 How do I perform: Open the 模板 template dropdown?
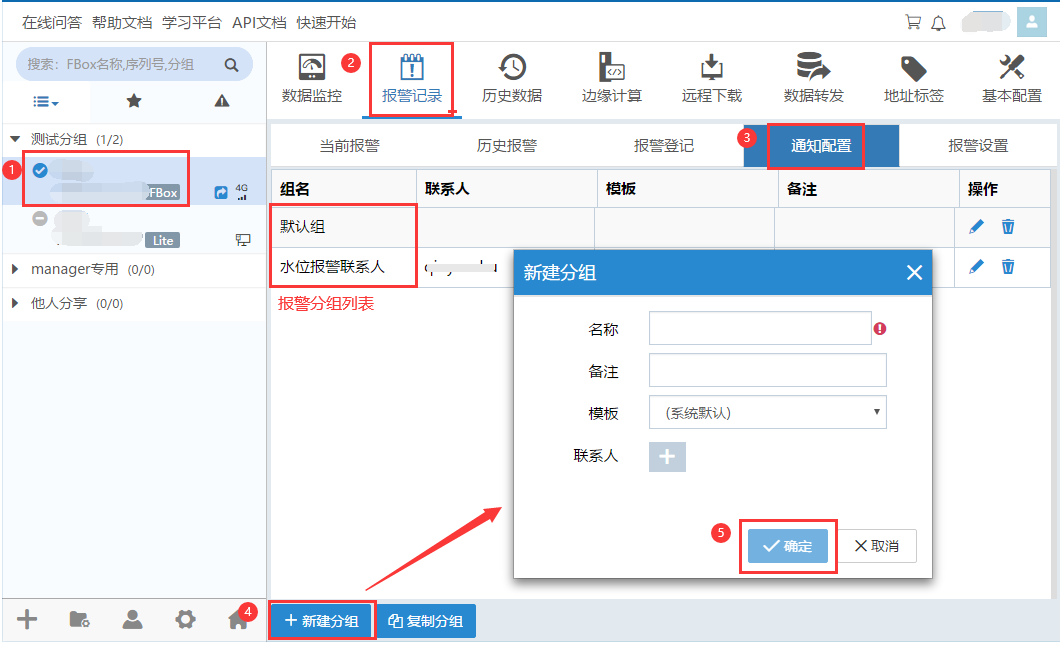(767, 412)
